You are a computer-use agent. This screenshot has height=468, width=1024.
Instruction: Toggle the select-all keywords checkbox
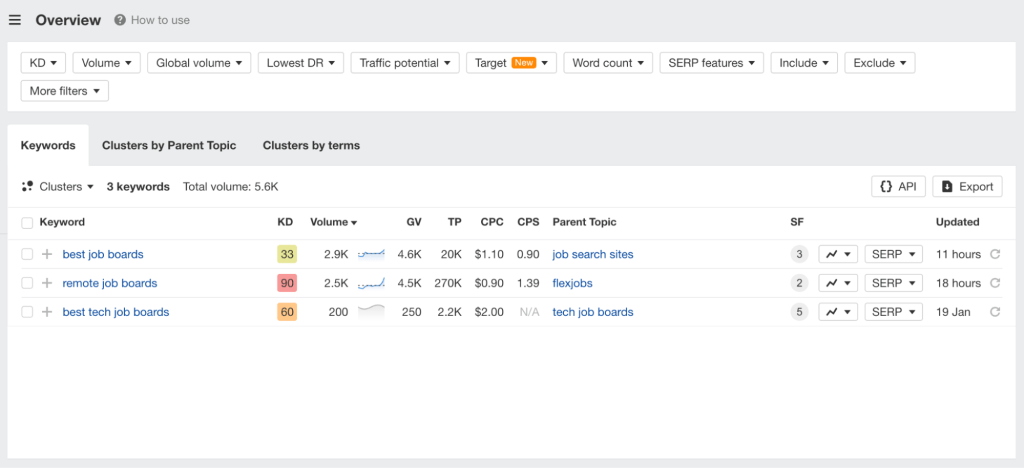(x=27, y=222)
